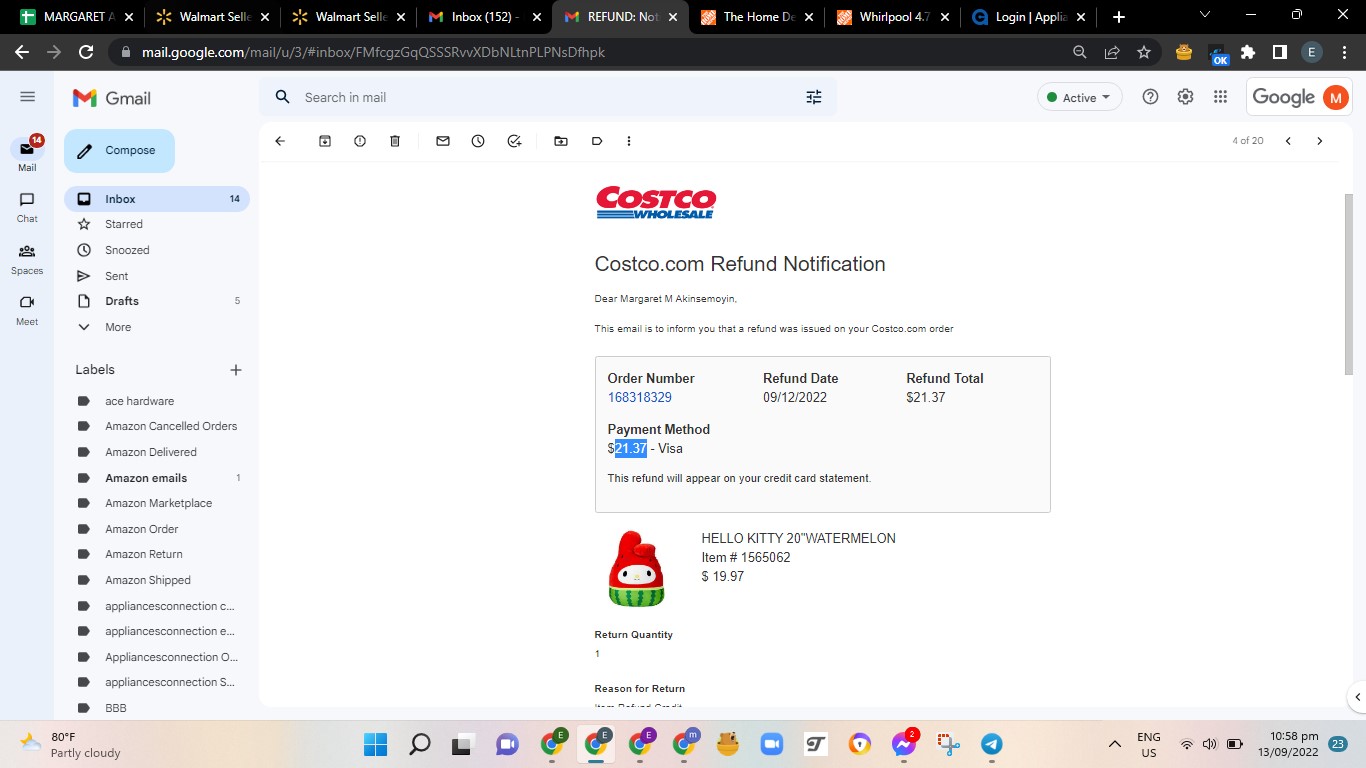Open Spaces in the left rail
Screen dimensions: 1366x768
click(27, 259)
